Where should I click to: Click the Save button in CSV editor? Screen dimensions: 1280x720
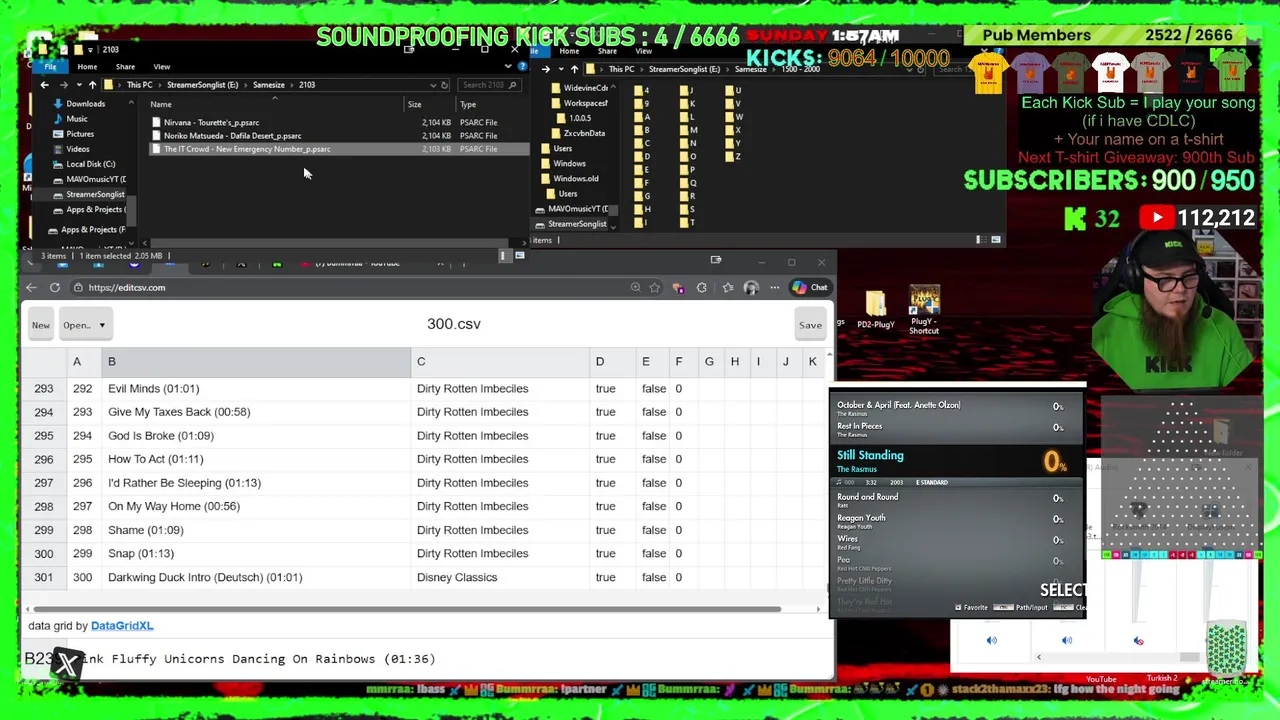(810, 325)
